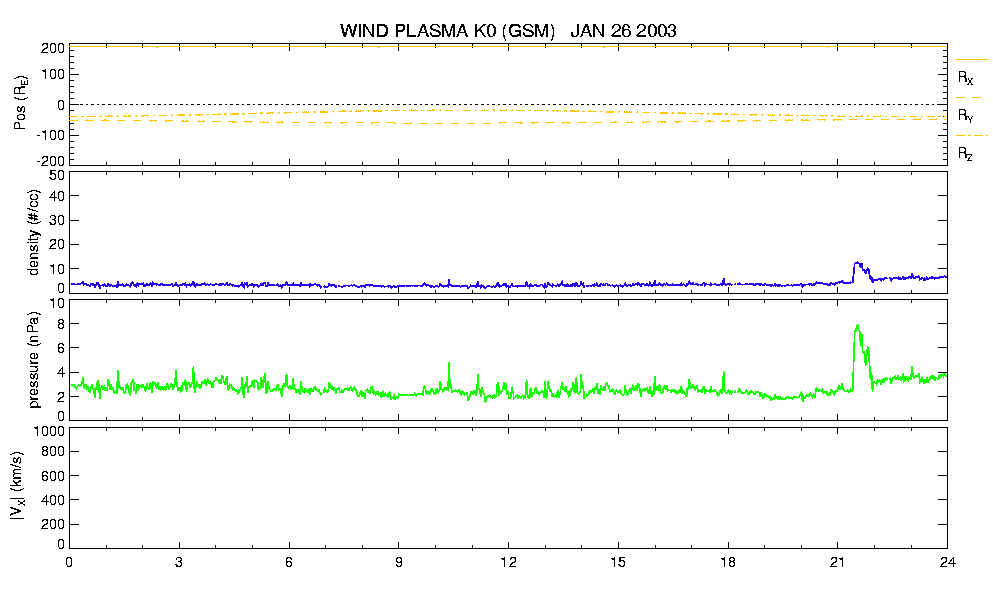Click the density (#/cc) axis label
The width and height of the screenshot is (993, 600).
(x=34, y=232)
